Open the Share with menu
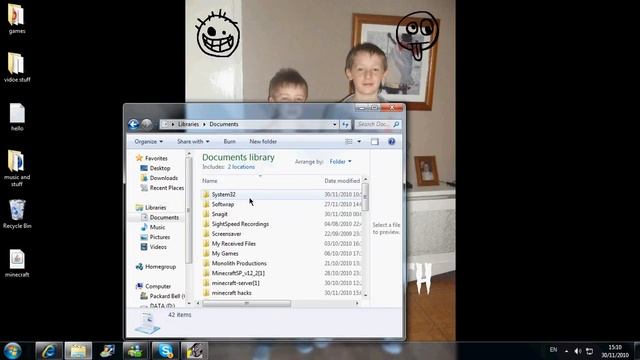Viewport: 640px width, 360px height. (x=193, y=142)
